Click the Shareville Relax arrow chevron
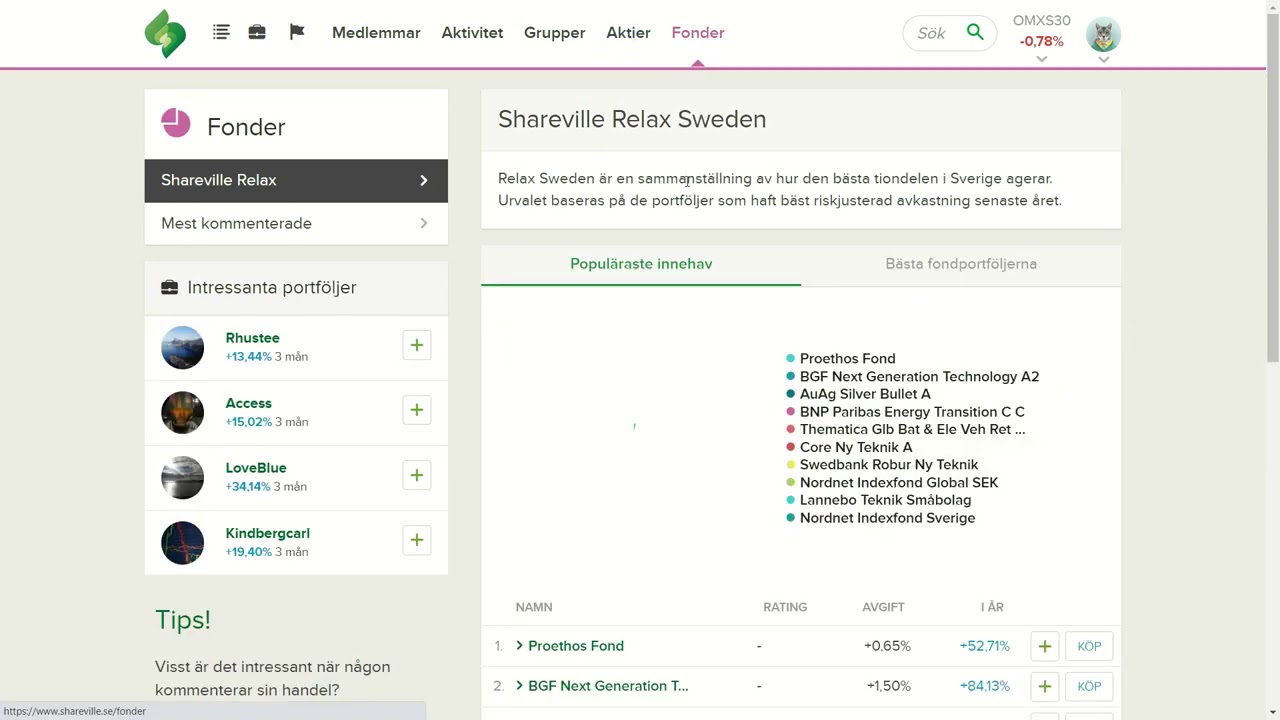The height and width of the screenshot is (720, 1280). pos(424,180)
